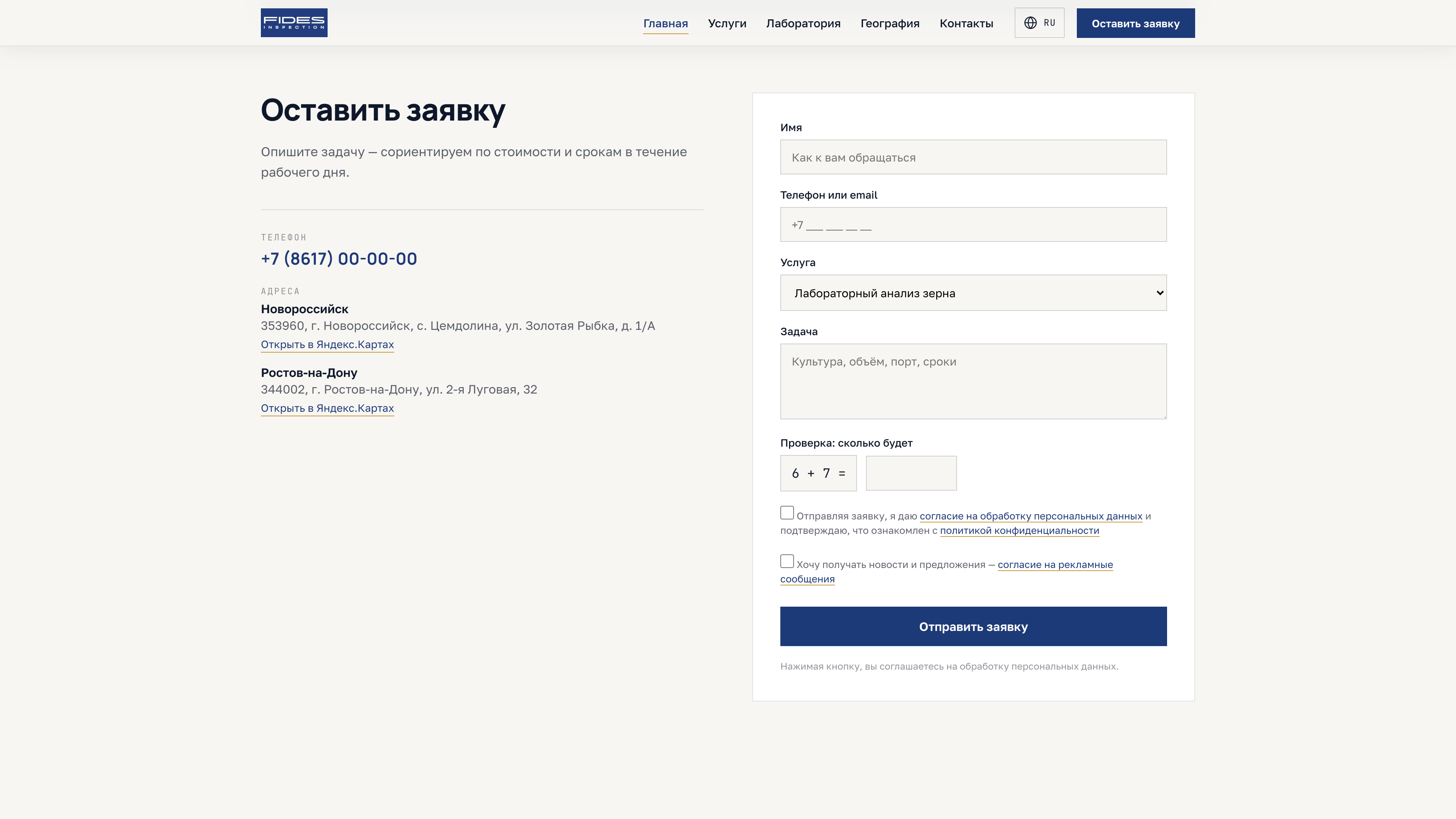Open the Услуга dropdown
Image resolution: width=1456 pixels, height=819 pixels.
click(x=973, y=293)
